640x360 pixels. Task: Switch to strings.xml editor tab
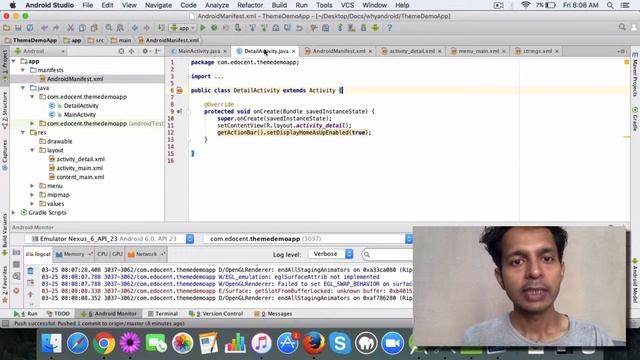tap(537, 51)
